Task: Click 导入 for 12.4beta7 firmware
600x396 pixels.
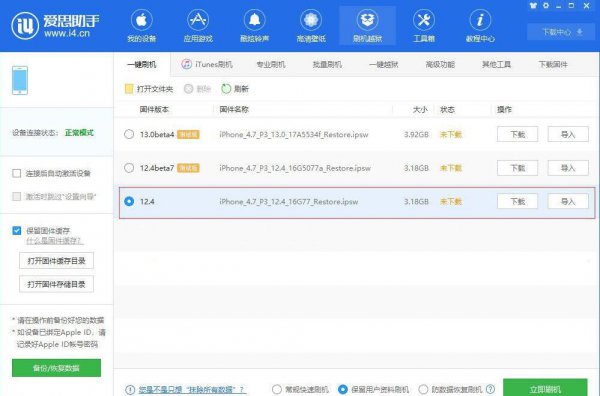Action: tap(568, 168)
